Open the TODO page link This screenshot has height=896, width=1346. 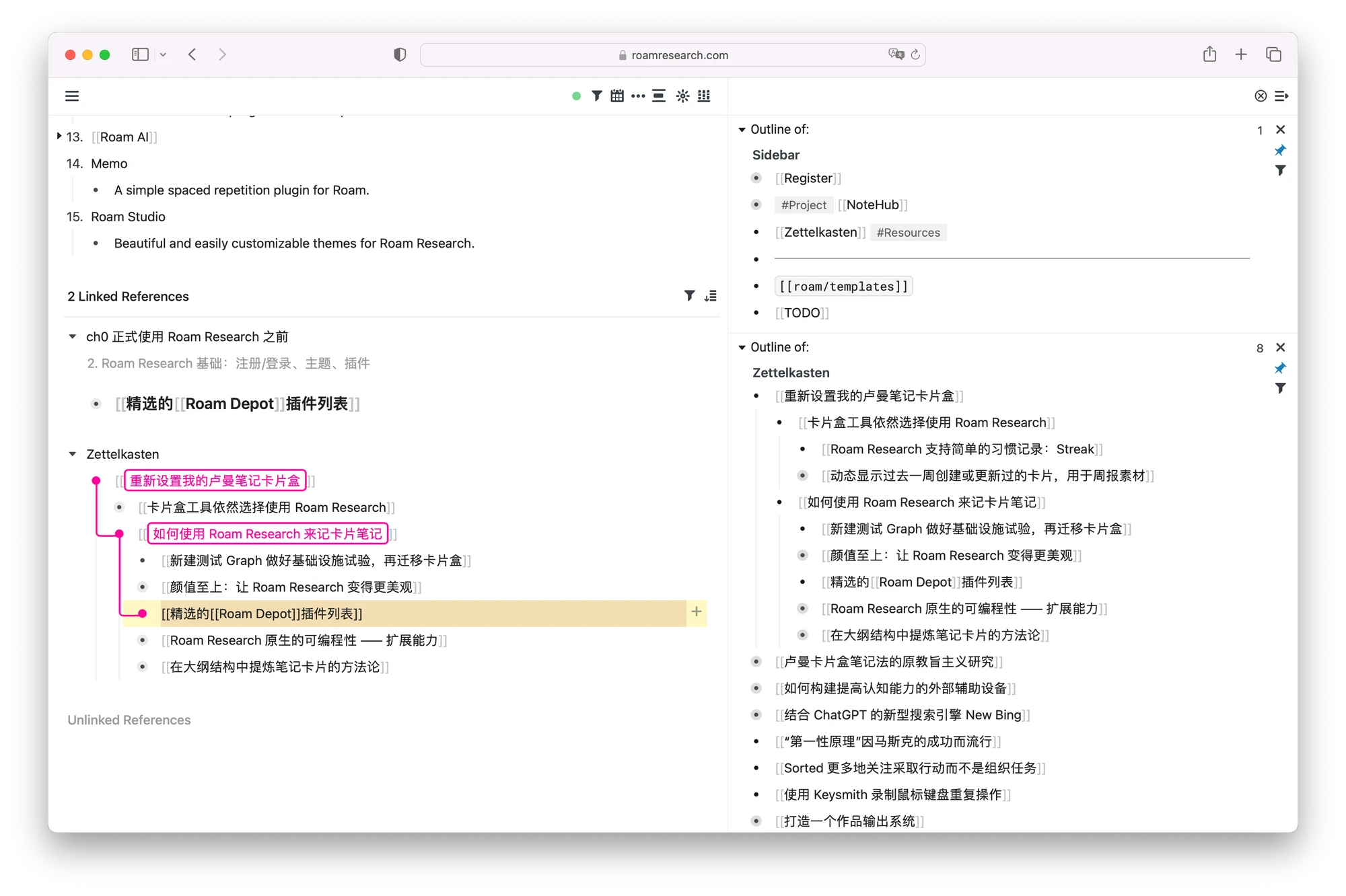pos(802,313)
